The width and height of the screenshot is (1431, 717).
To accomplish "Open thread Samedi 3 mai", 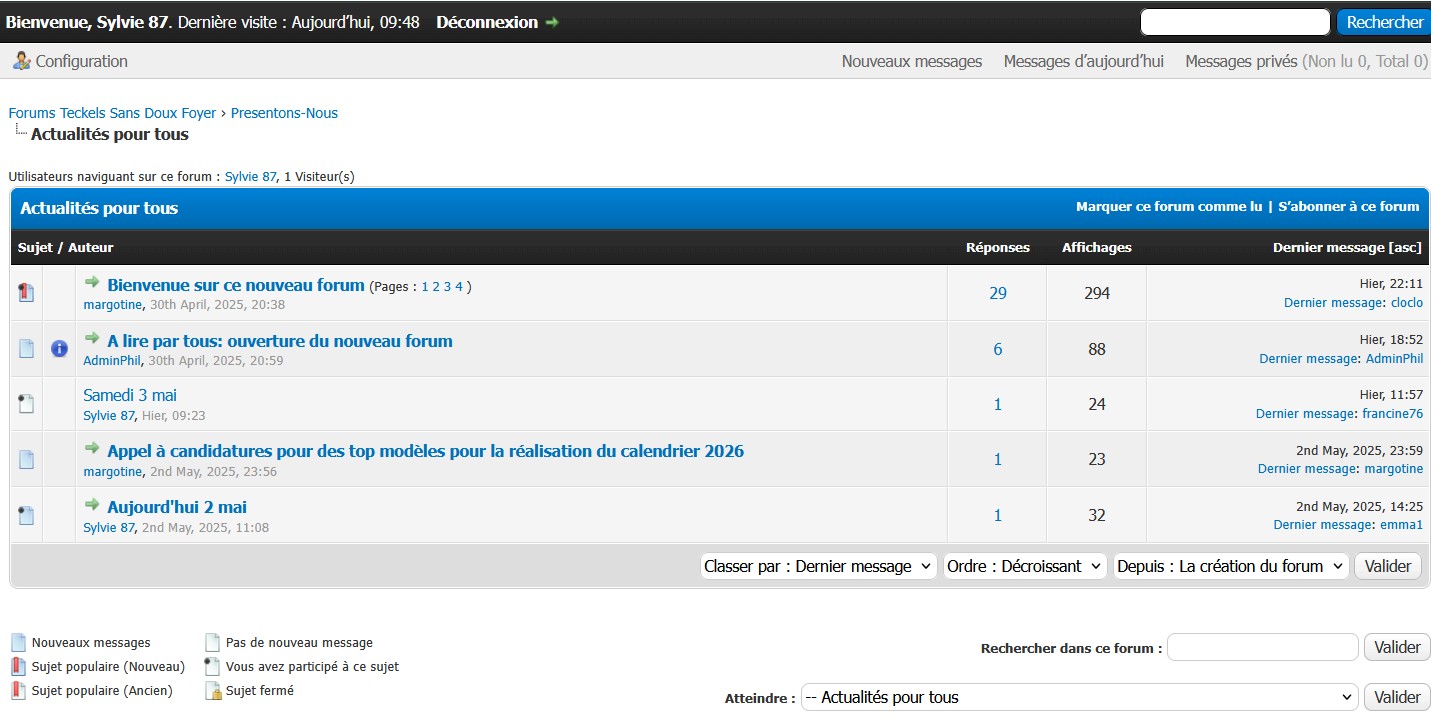I will pos(130,395).
